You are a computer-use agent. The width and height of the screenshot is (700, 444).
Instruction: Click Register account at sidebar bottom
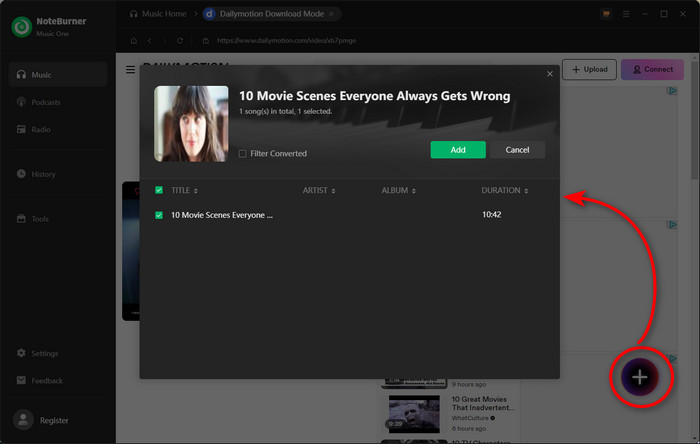[41, 420]
